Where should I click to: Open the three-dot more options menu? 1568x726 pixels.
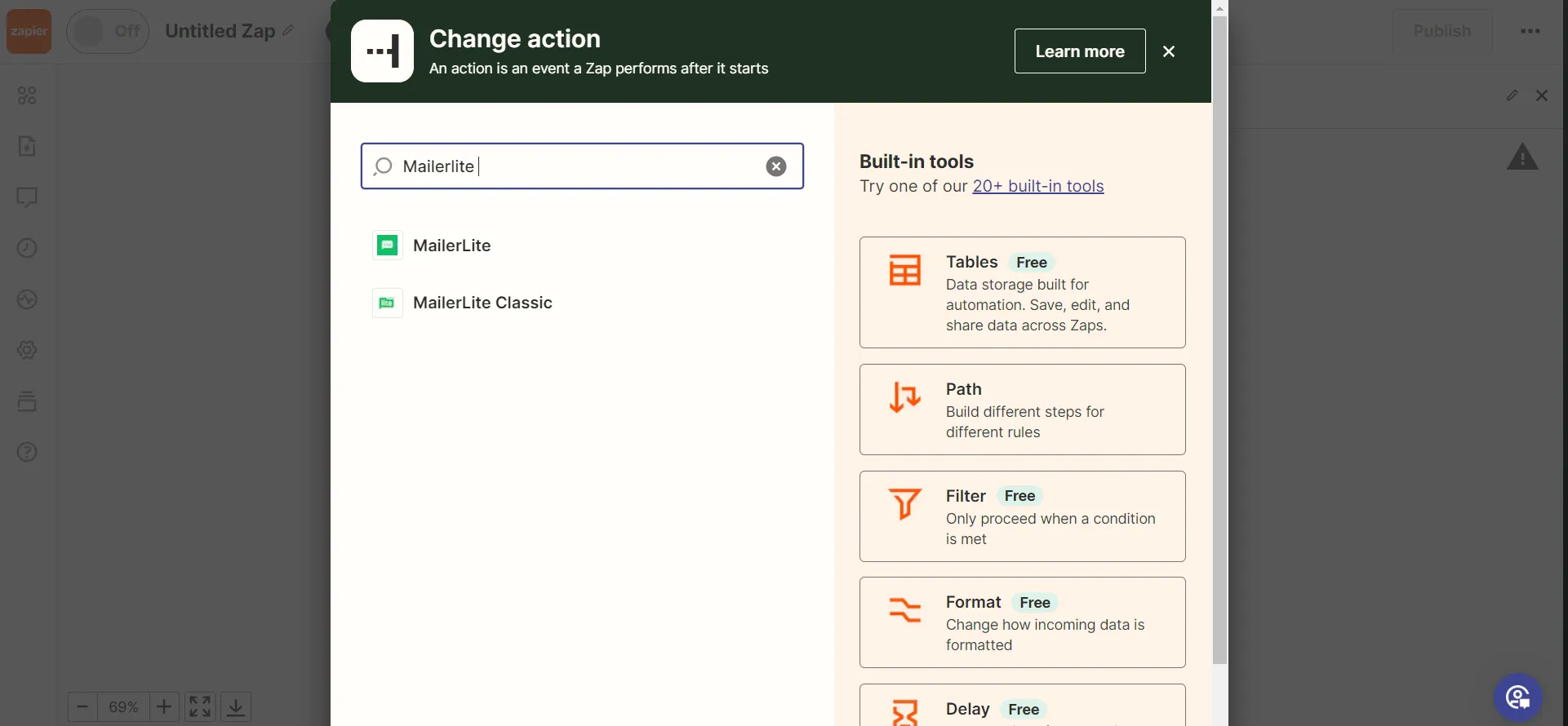pos(1530,31)
